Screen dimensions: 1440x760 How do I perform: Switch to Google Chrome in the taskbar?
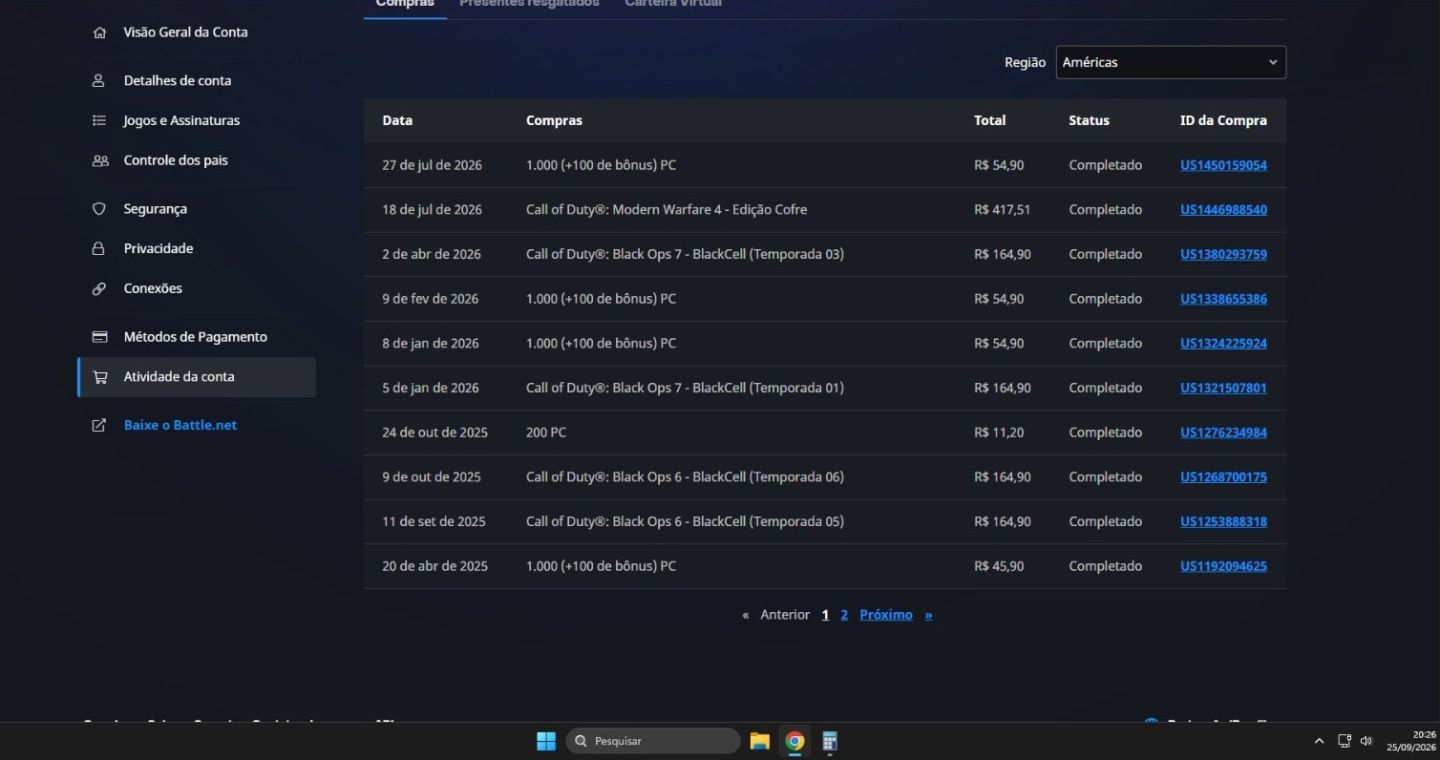[x=795, y=741]
